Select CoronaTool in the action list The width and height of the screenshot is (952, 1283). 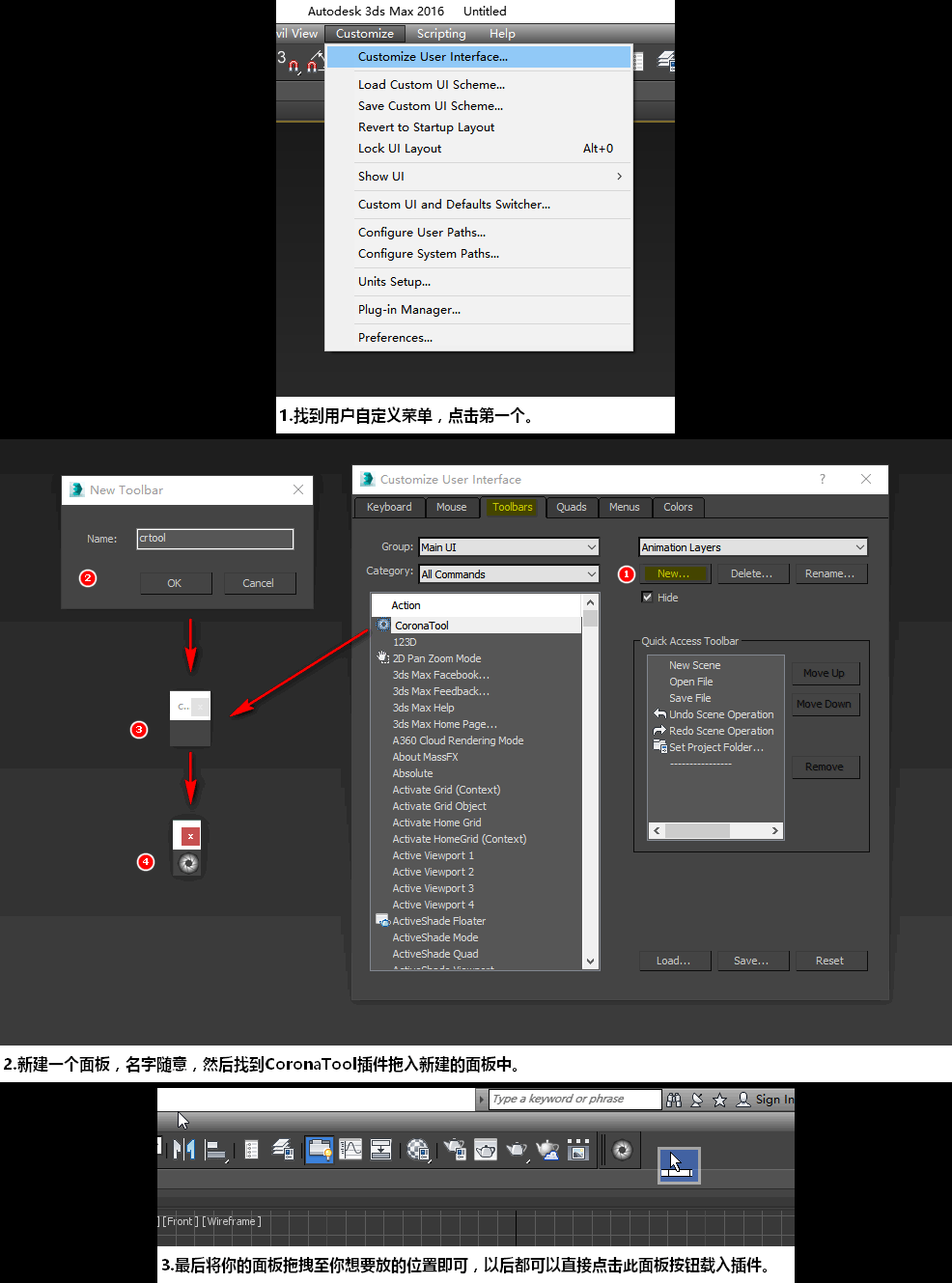pos(478,626)
